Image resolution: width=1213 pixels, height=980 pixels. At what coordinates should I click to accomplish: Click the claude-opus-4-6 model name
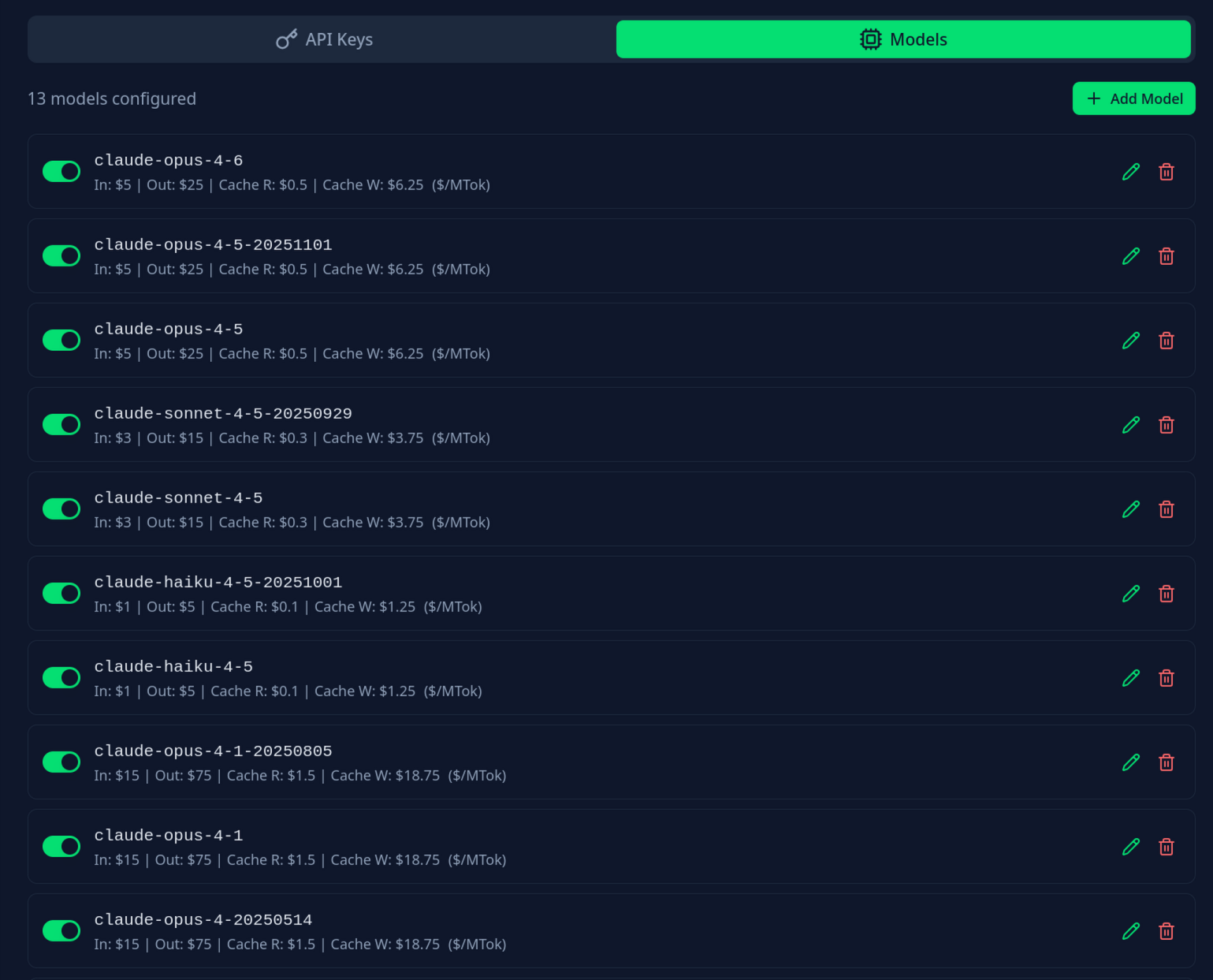(x=169, y=161)
